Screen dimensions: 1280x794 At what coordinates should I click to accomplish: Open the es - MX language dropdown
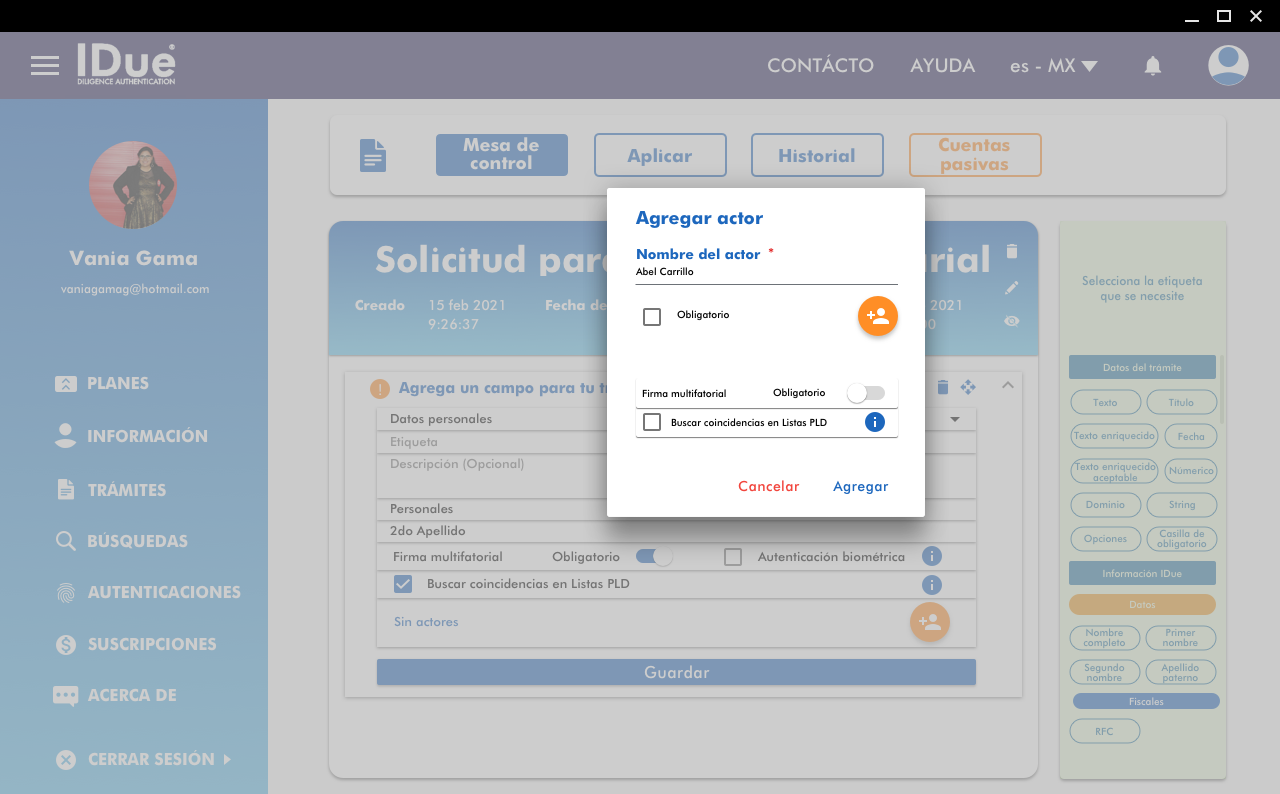pos(1053,66)
